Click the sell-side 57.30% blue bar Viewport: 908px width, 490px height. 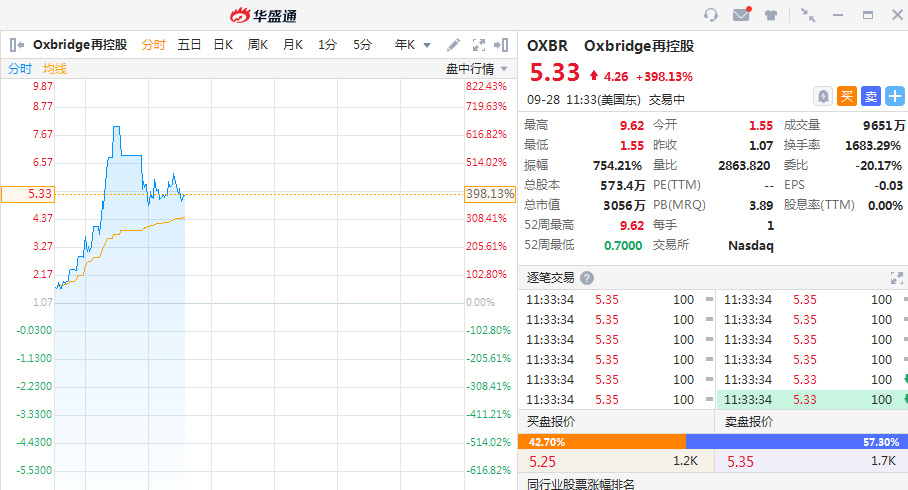[797, 442]
